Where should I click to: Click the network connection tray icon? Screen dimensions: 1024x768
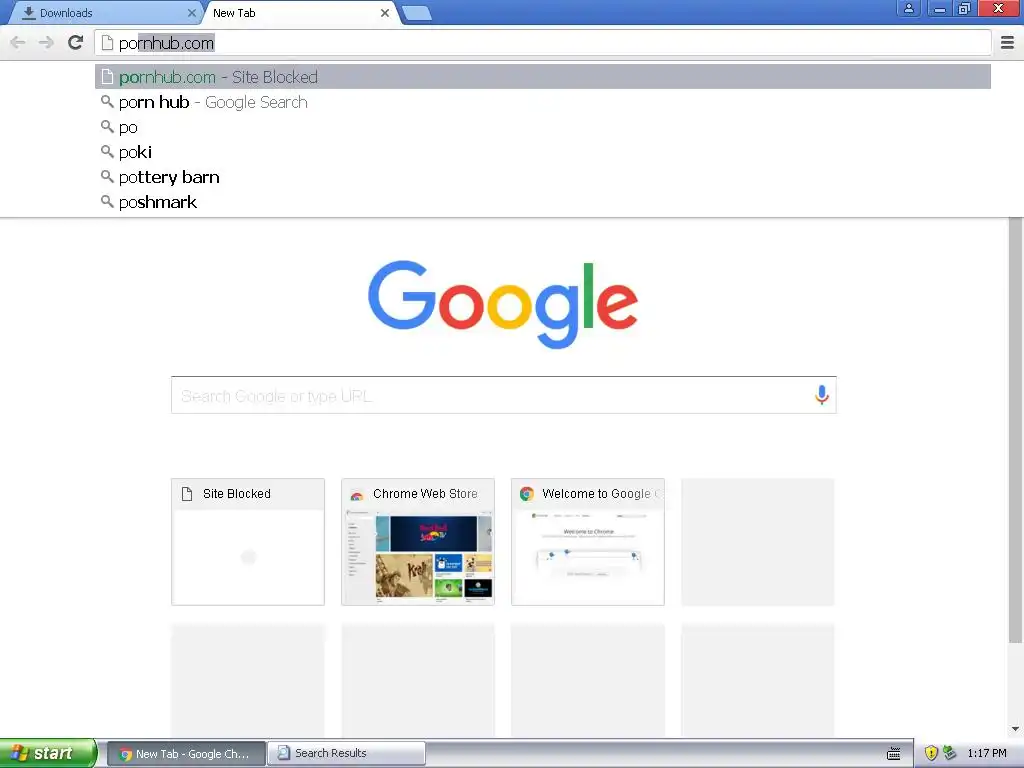950,754
